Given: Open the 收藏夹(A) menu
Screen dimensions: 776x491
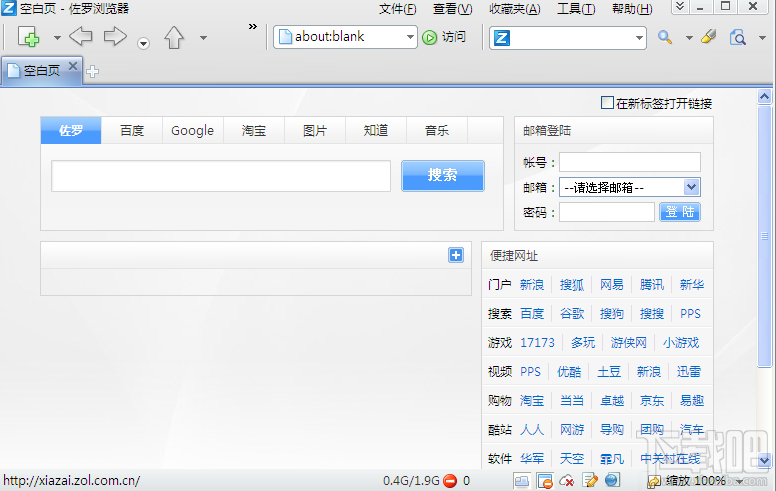Looking at the screenshot, I should point(515,9).
